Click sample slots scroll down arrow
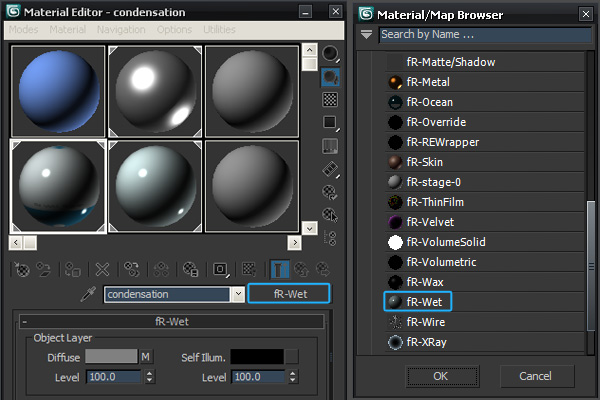The width and height of the screenshot is (600, 400). (x=310, y=229)
